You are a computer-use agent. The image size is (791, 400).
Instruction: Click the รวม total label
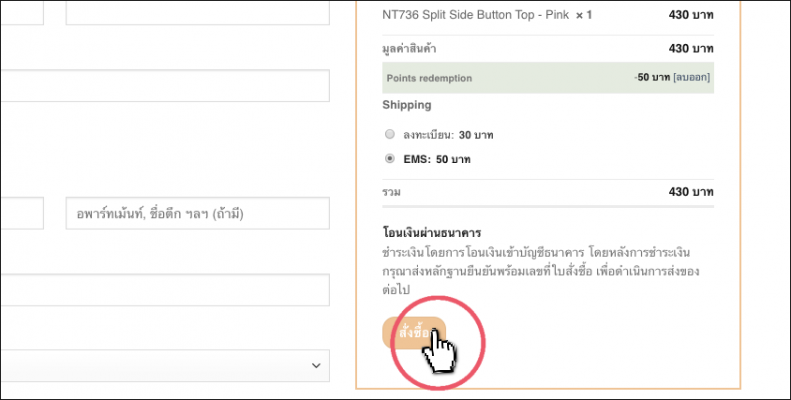tap(392, 192)
